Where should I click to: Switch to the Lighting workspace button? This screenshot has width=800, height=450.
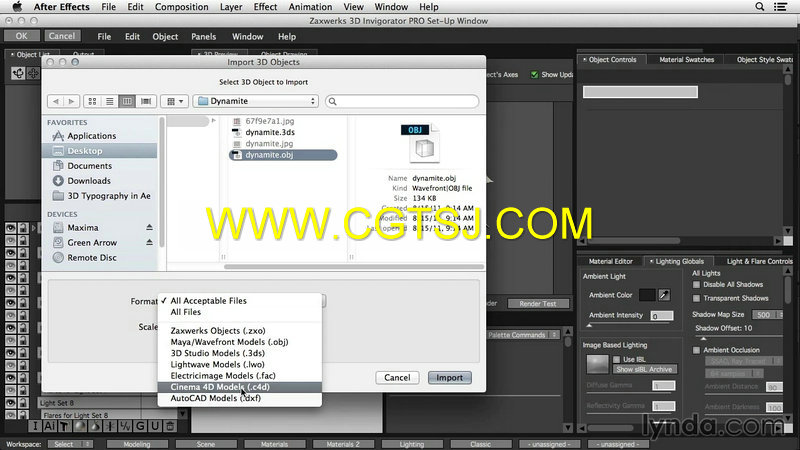pos(412,444)
